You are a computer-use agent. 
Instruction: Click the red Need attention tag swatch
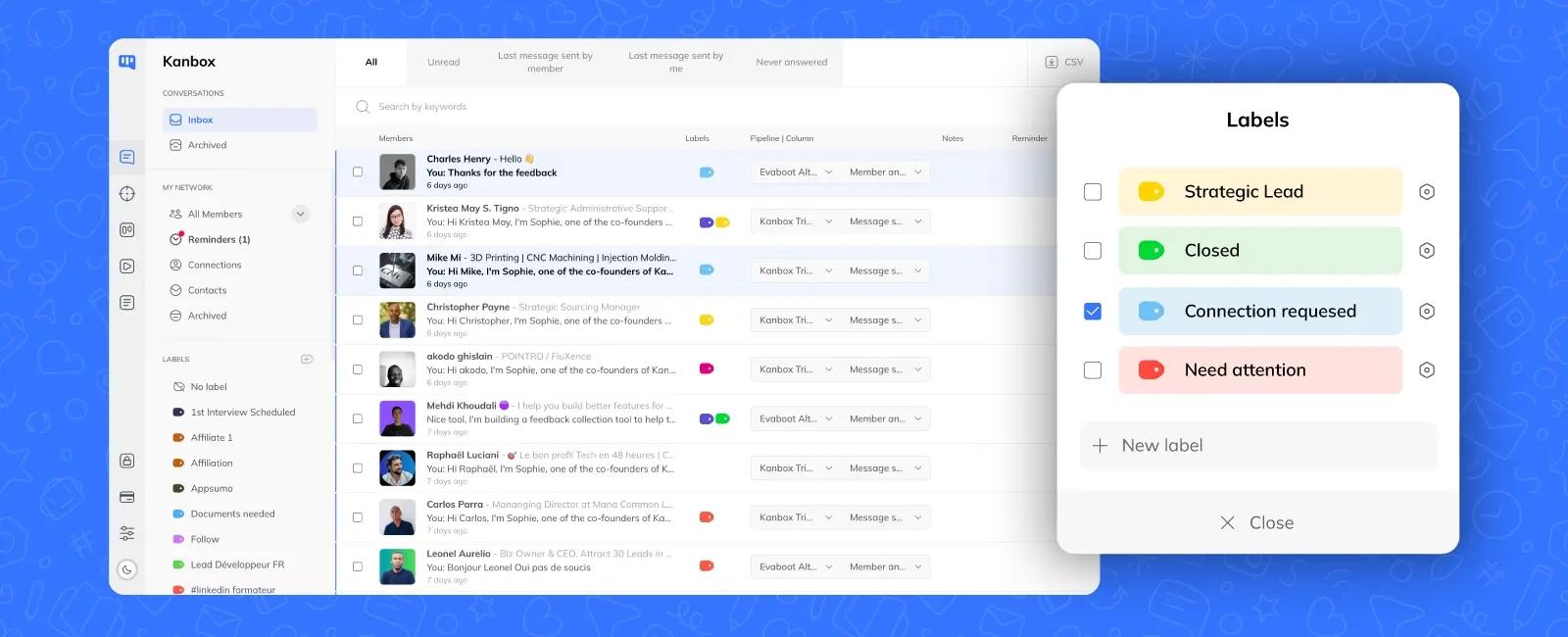[1151, 370]
